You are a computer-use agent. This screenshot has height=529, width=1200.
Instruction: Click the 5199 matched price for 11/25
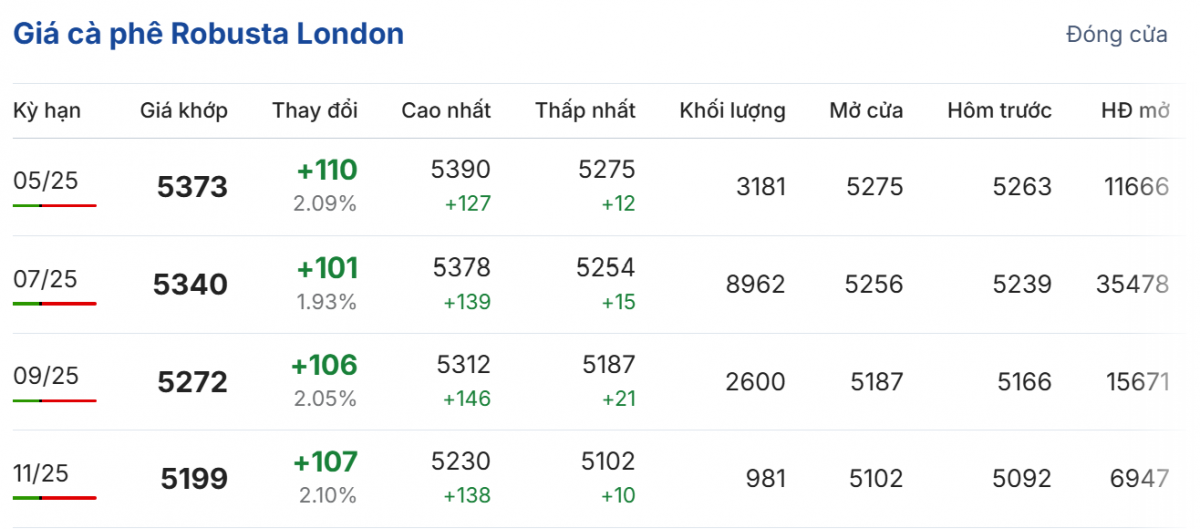[x=194, y=479]
